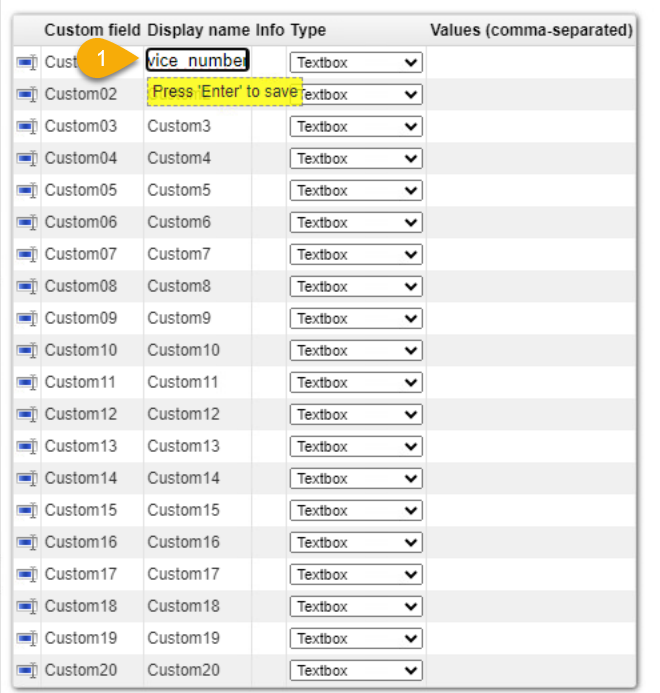Click the Values (comma-separated) column header
Viewport: 660px width, 693px height.
(x=531, y=30)
